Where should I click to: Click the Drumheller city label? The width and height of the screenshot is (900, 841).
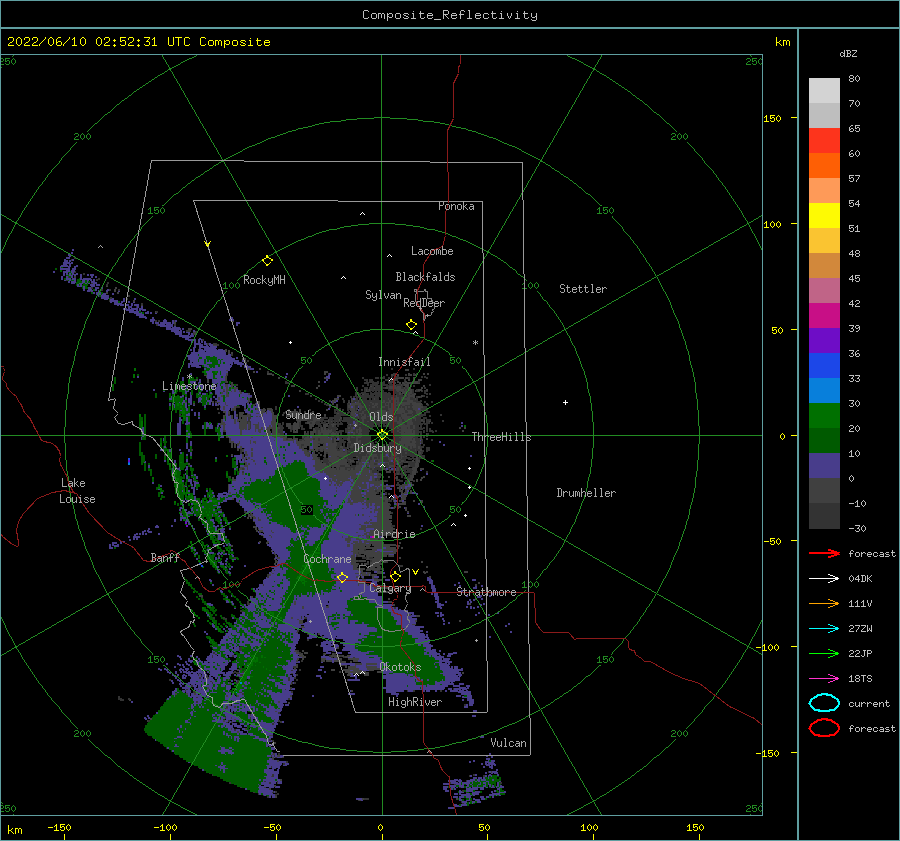coord(586,493)
